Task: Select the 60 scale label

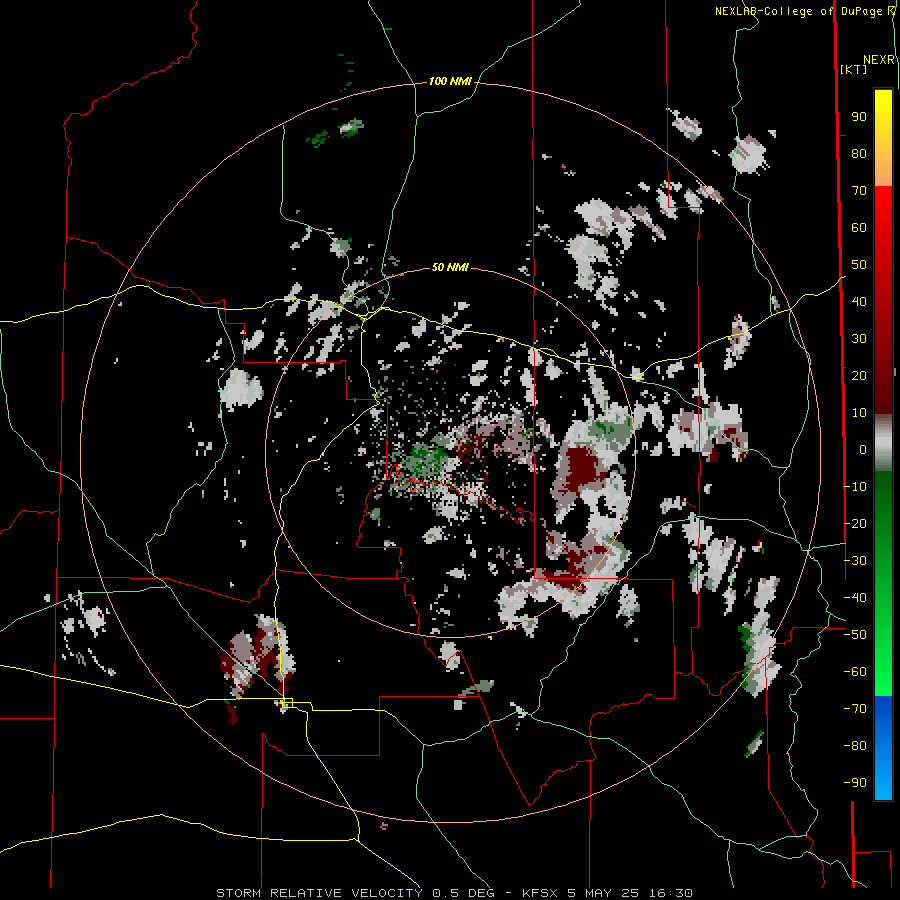Action: pyautogui.click(x=859, y=228)
